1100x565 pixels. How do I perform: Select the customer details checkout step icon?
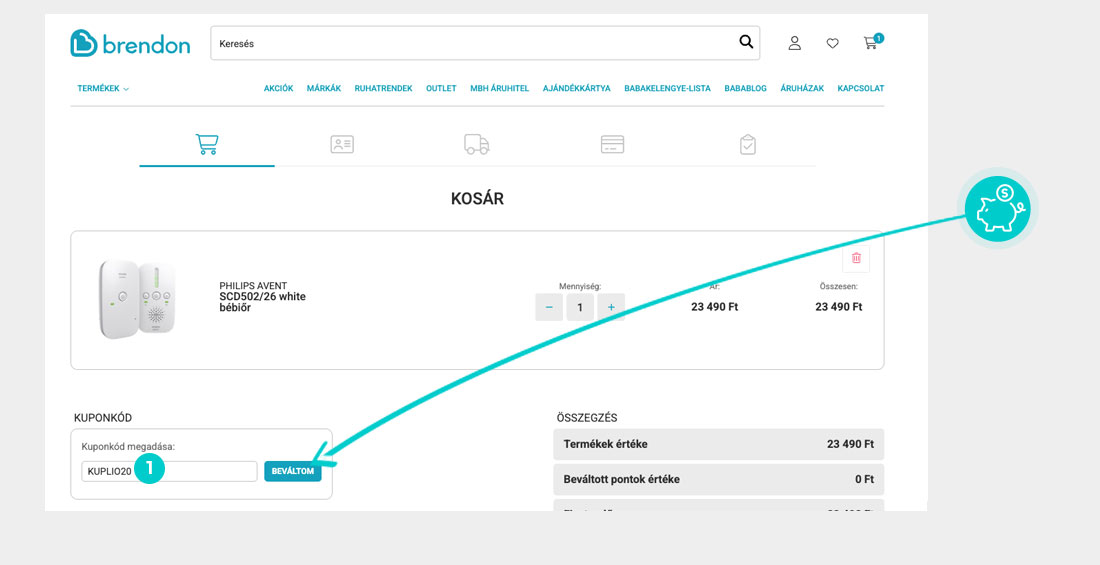click(x=342, y=144)
